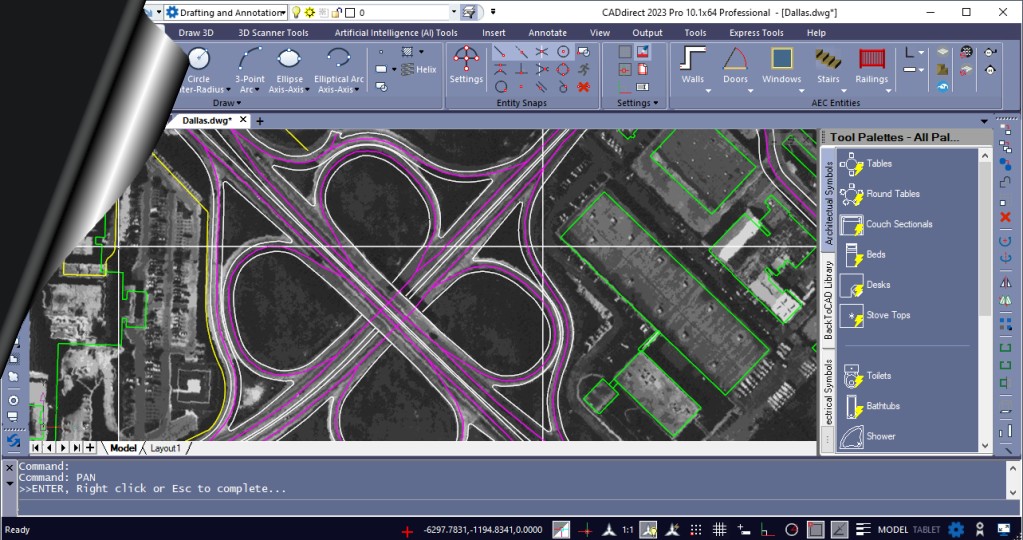Open the Express Tools ribbon tab
This screenshot has width=1023, height=540.
tap(756, 32)
